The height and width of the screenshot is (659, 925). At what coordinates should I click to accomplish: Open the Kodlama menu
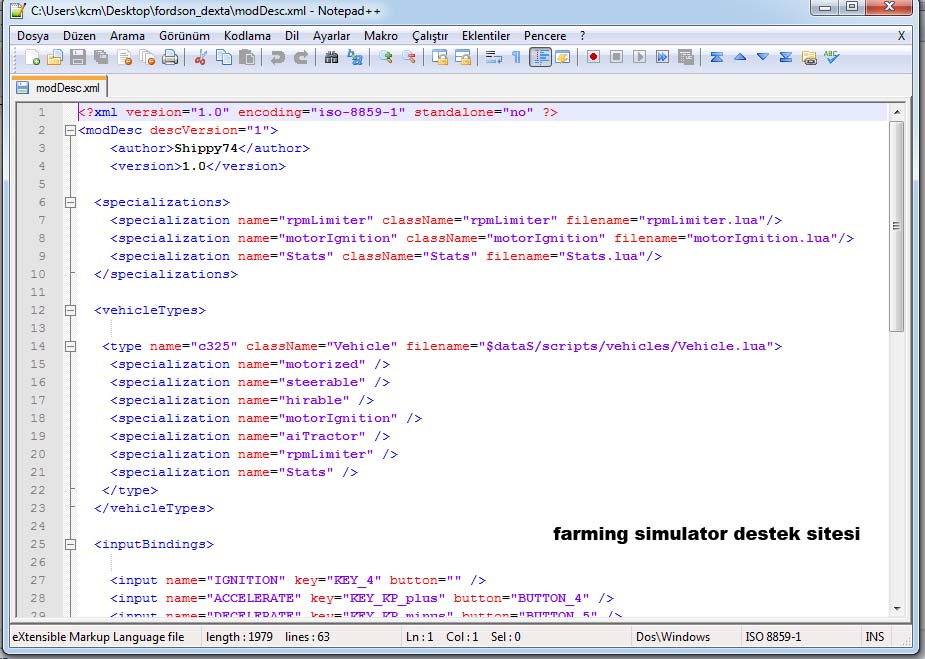tap(247, 36)
